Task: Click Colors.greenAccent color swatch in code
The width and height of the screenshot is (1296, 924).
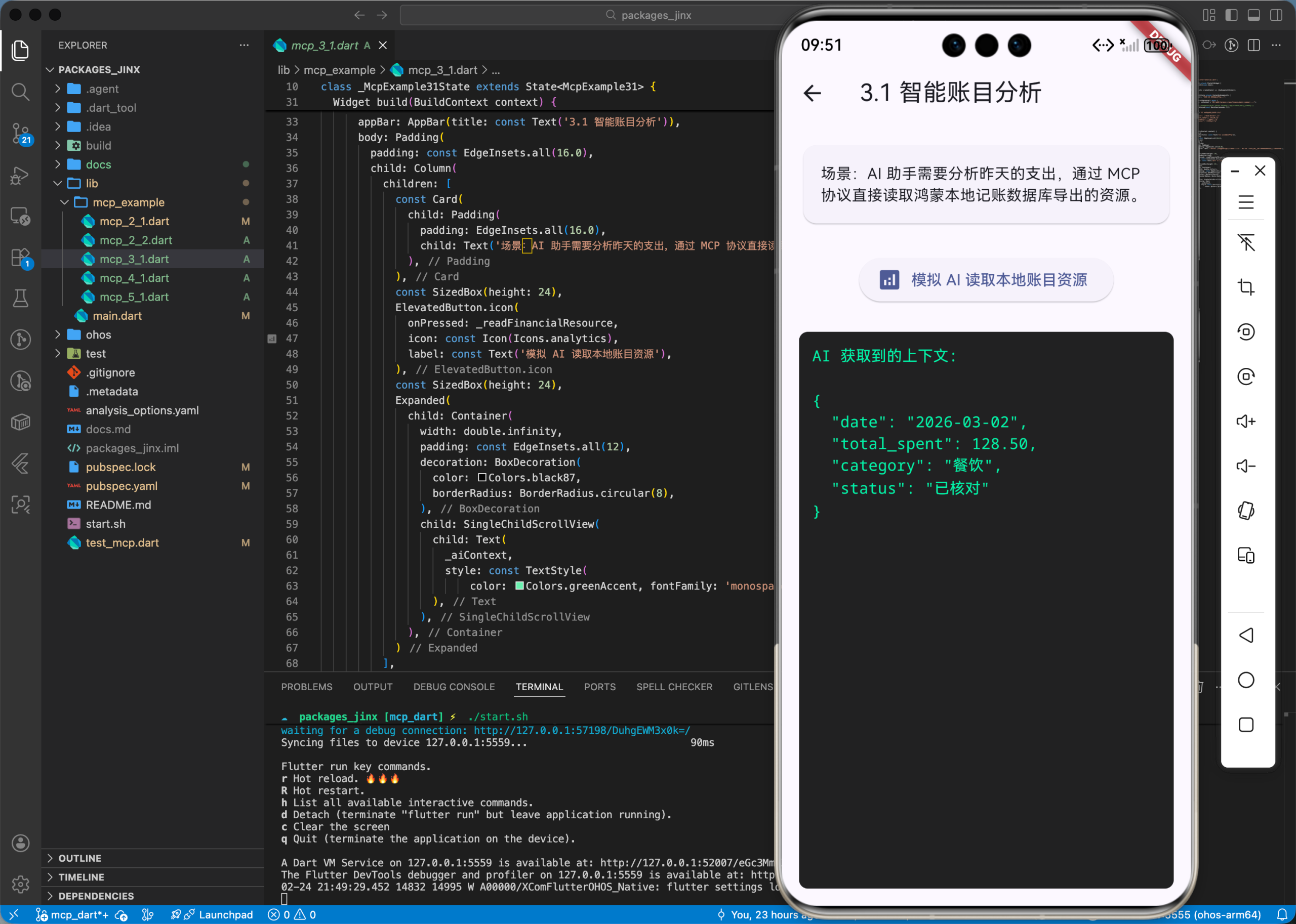Action: [x=519, y=586]
